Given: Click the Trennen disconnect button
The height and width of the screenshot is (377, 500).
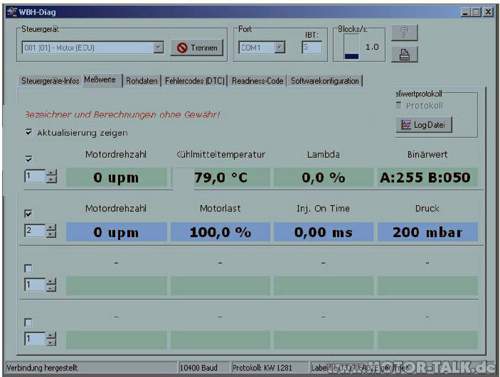Looking at the screenshot, I should (197, 48).
